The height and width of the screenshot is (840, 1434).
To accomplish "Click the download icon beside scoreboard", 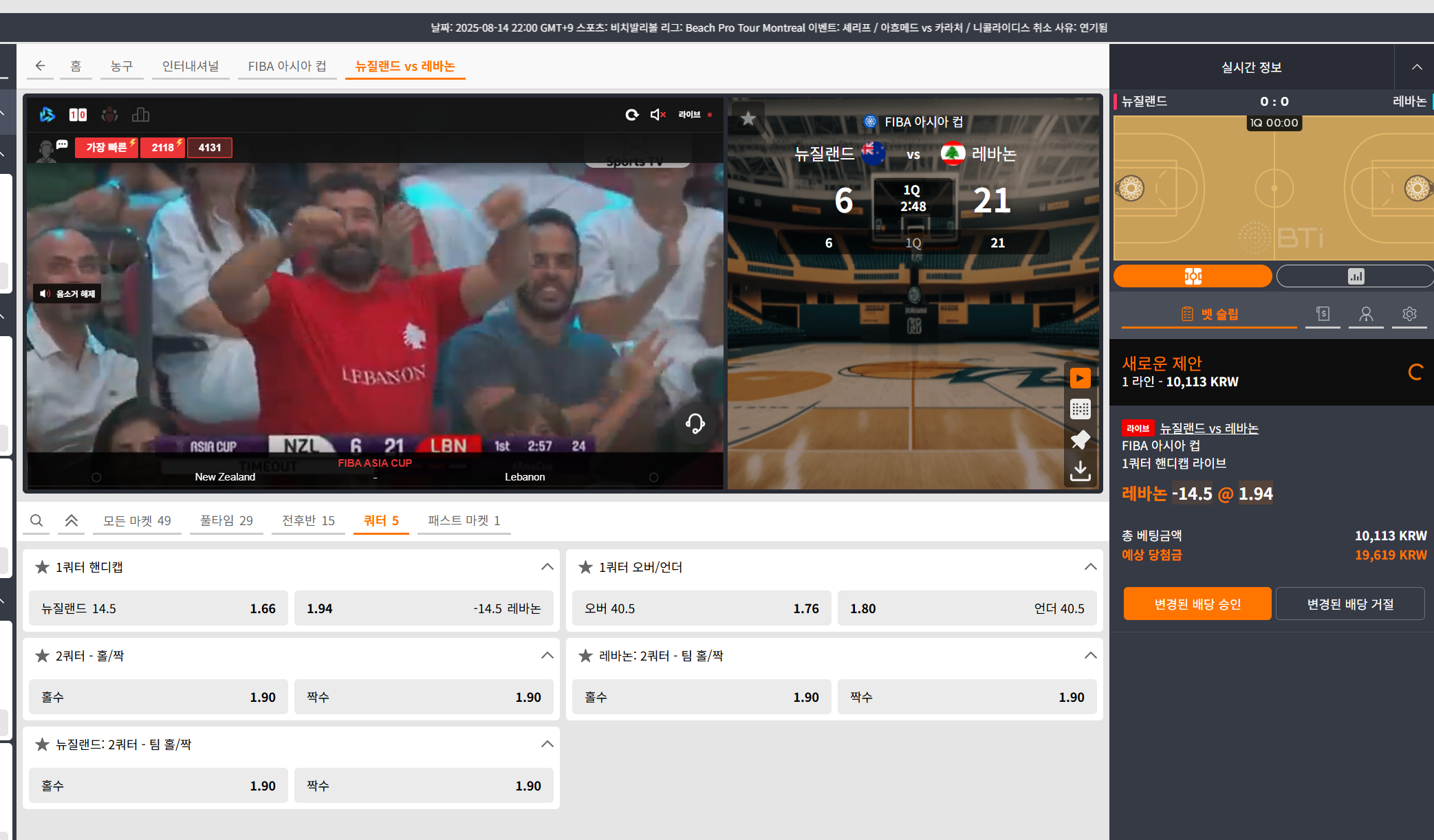I will click(1080, 471).
